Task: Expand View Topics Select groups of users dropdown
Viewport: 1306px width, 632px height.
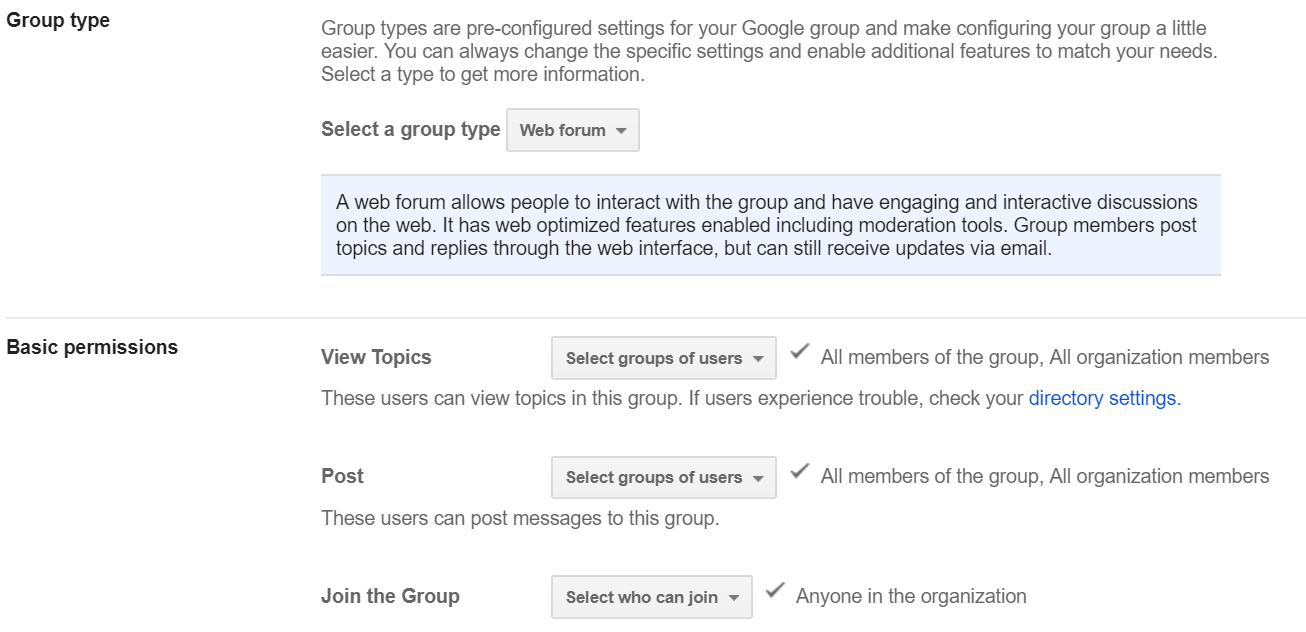Action: click(x=663, y=358)
